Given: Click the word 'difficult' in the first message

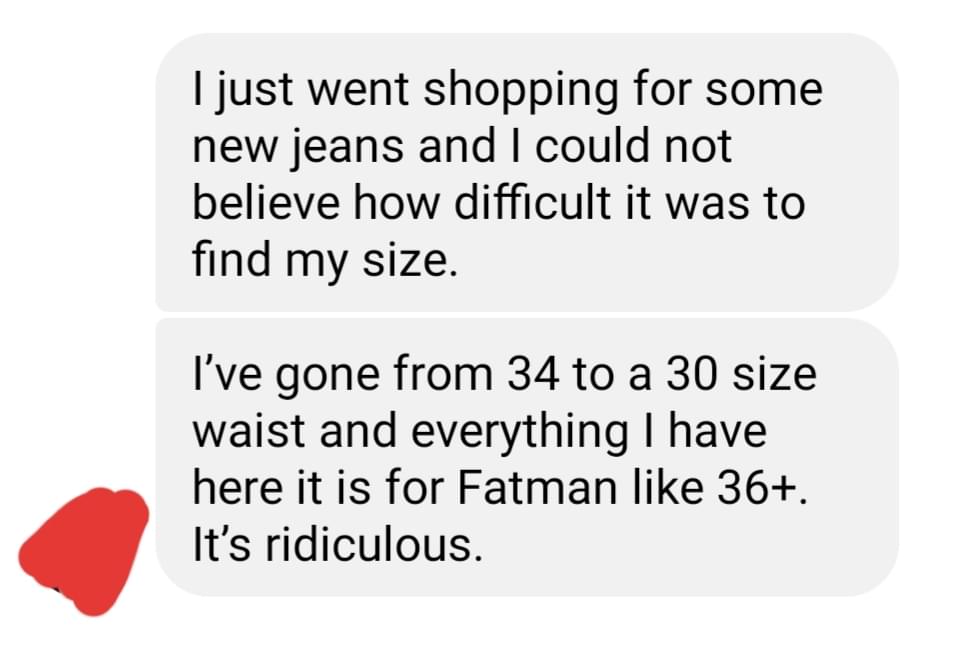Looking at the screenshot, I should click(532, 203).
